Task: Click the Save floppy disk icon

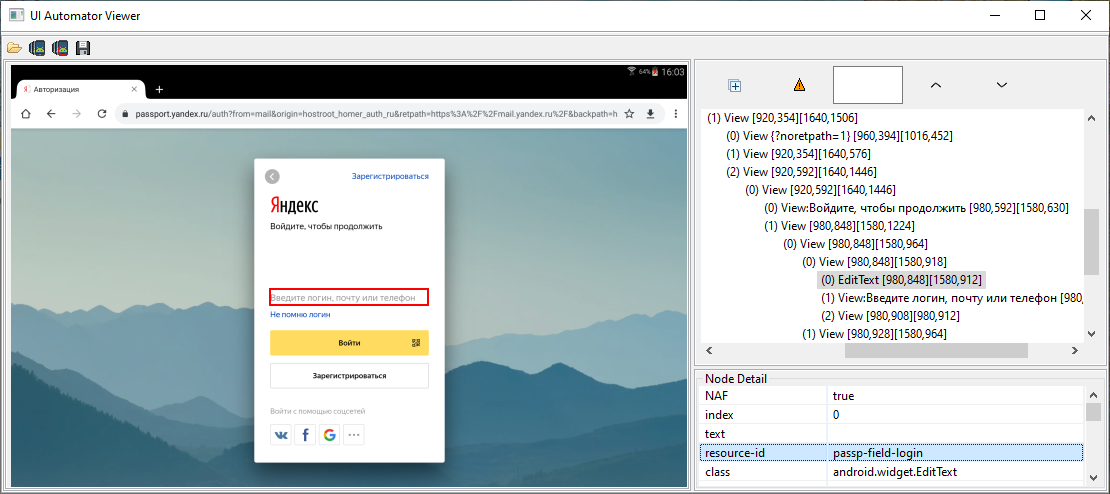Action: click(x=83, y=48)
